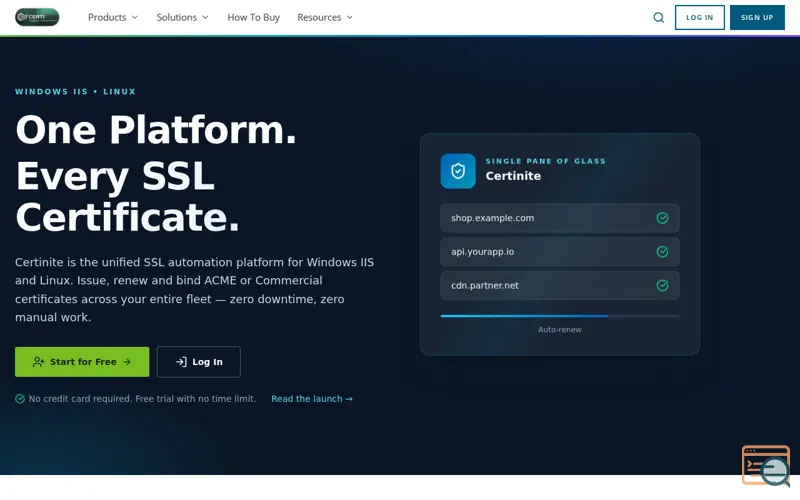Click the Certinite logo in header

click(x=37, y=17)
